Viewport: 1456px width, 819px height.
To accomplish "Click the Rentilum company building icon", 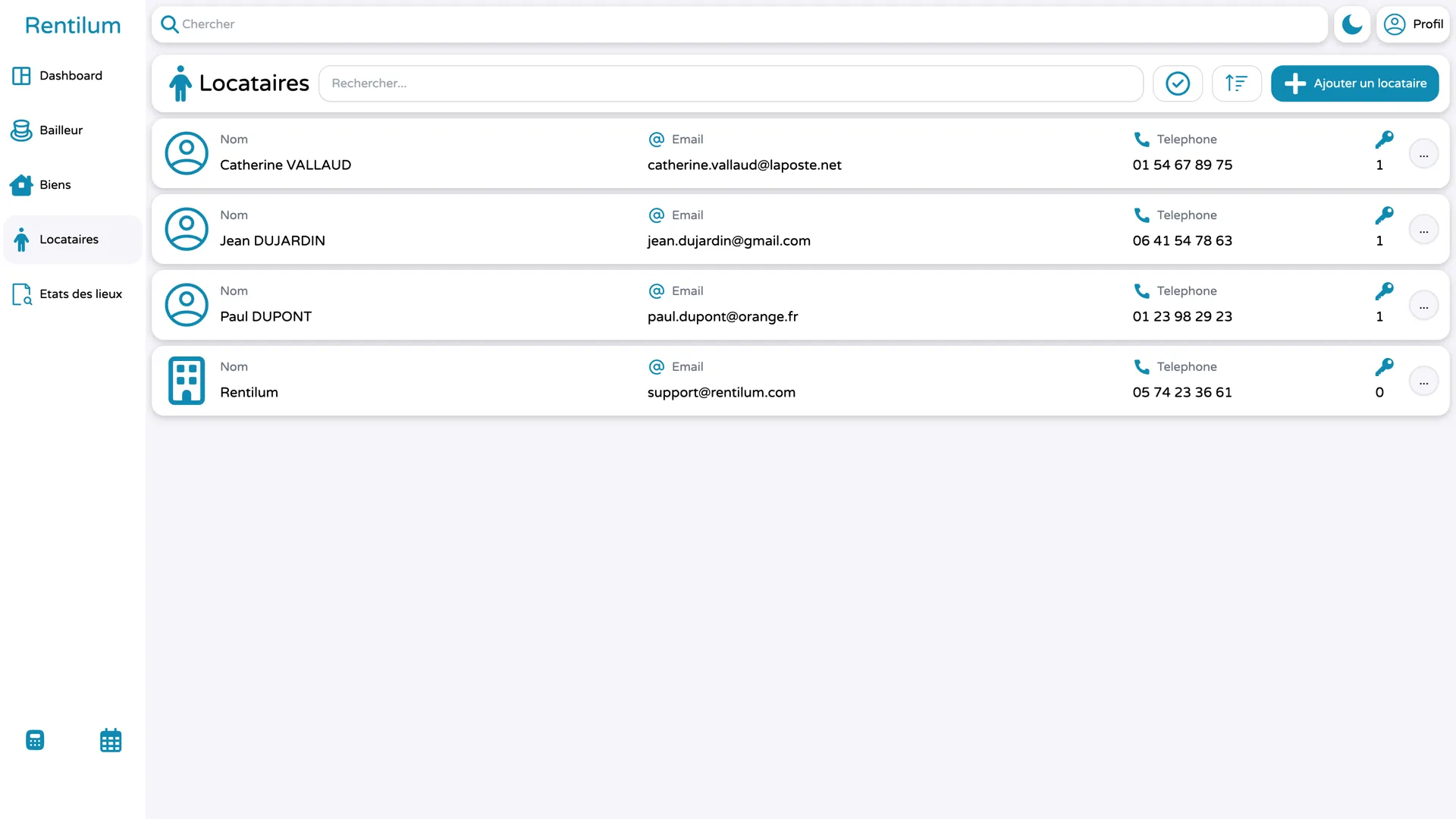I will 187,381.
